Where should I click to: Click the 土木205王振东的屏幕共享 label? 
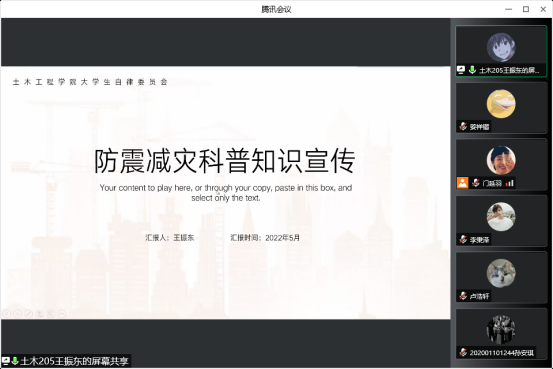[74, 361]
